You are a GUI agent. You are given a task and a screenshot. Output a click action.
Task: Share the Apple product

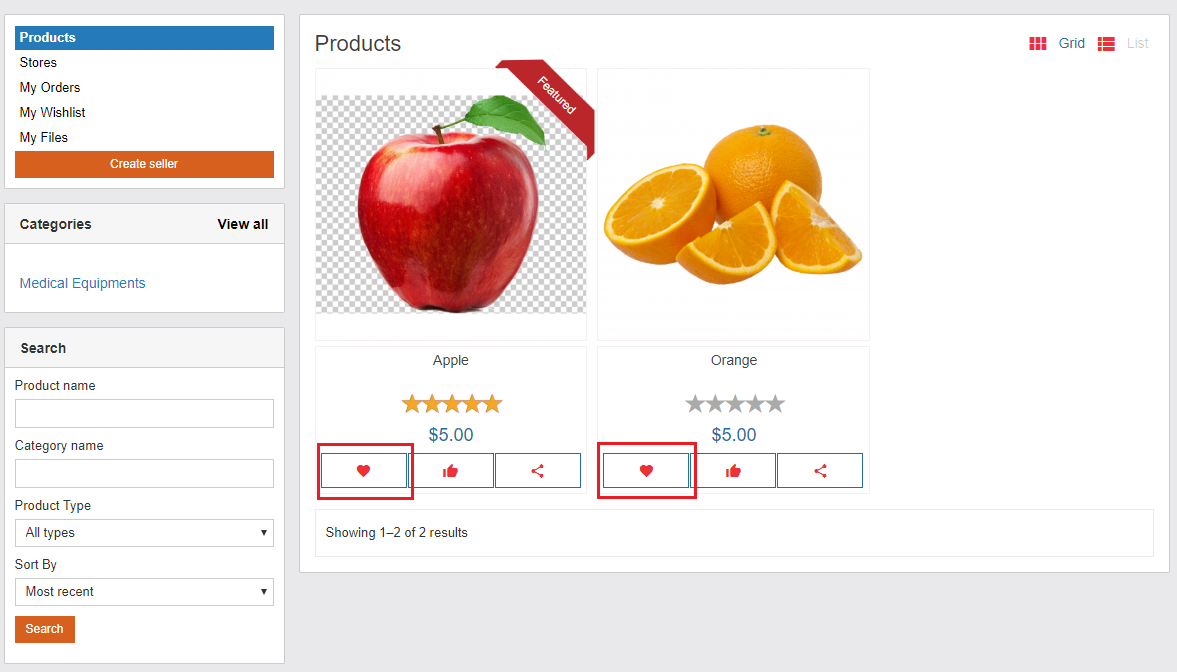538,471
